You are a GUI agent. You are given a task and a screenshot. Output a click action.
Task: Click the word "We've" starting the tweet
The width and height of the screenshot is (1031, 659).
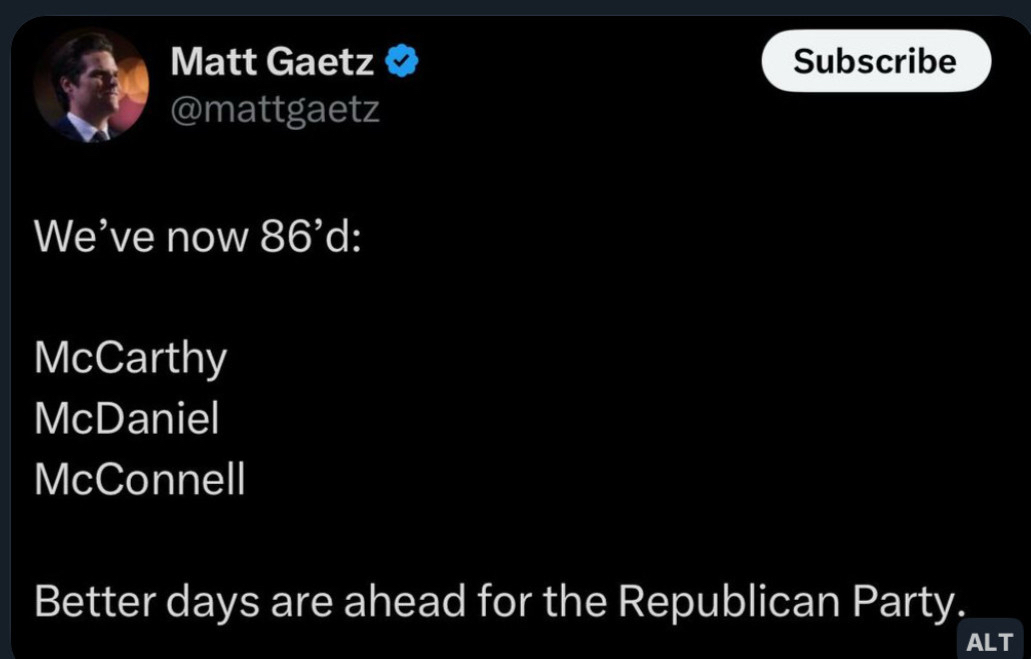click(x=84, y=236)
